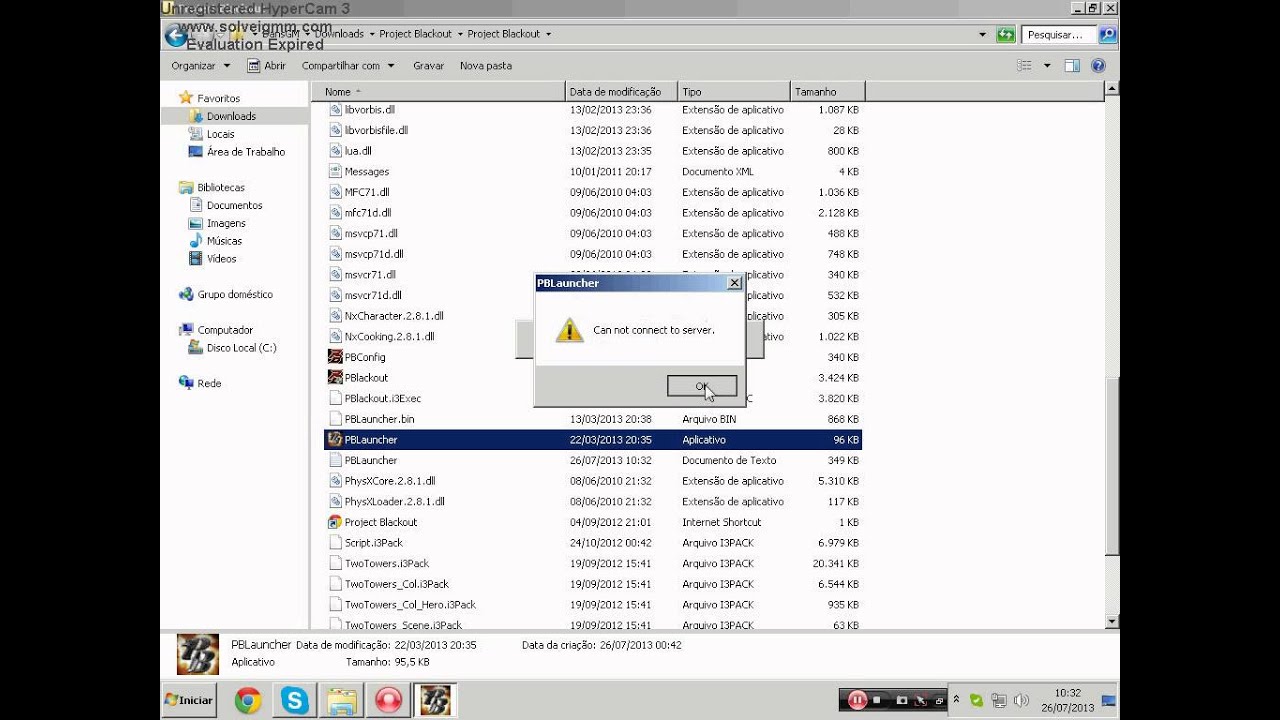The width and height of the screenshot is (1280, 720).
Task: Select the PBlackout application icon
Action: 336,377
